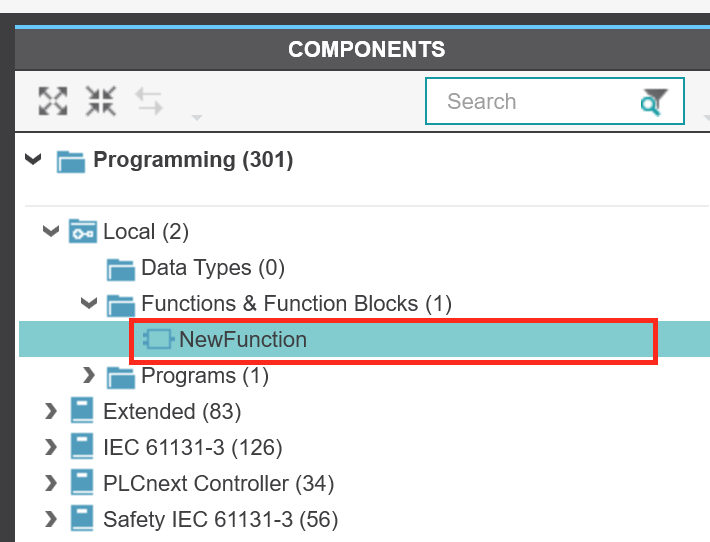Click the Extended library book icon
Image resolution: width=710 pixels, height=542 pixels.
[82, 410]
